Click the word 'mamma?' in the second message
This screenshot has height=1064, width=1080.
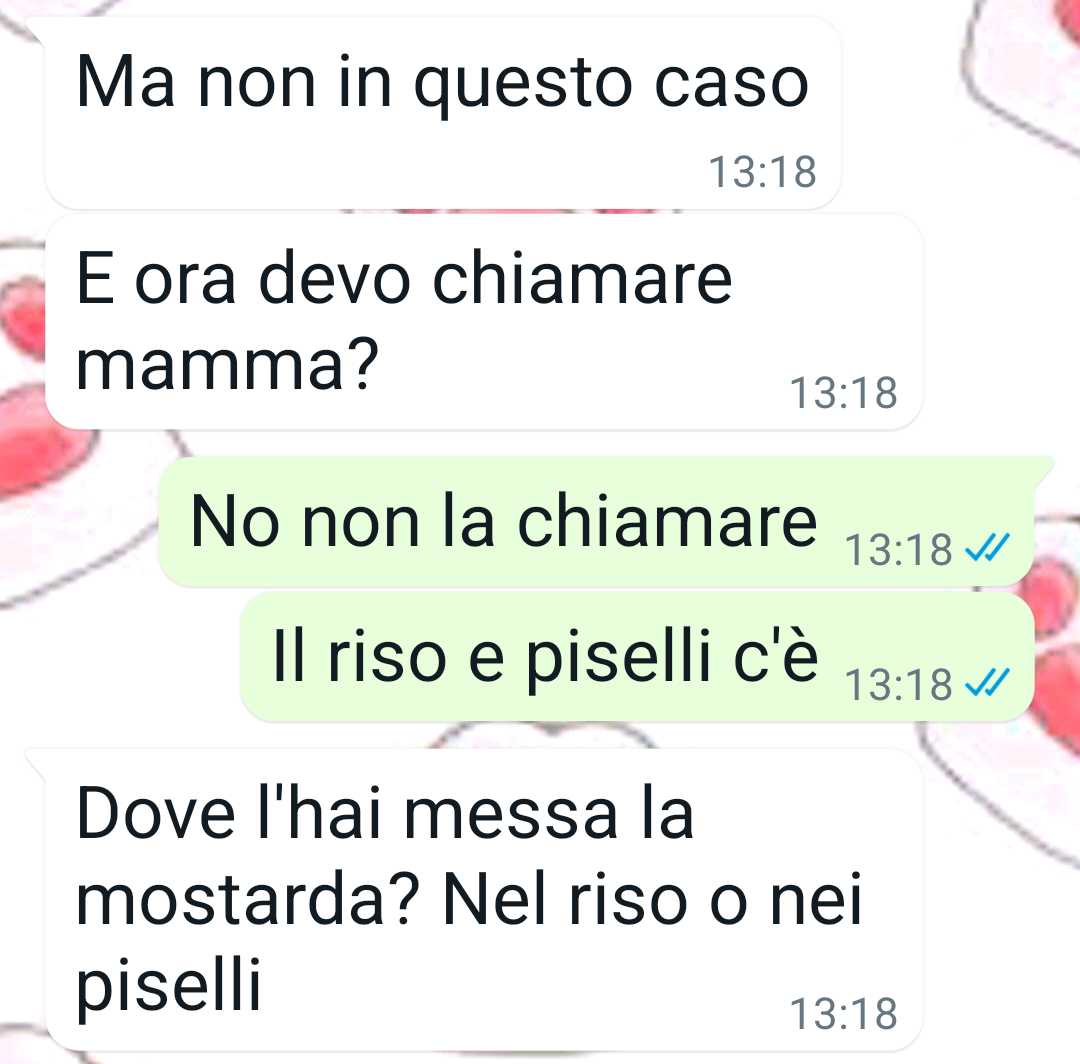click(227, 363)
